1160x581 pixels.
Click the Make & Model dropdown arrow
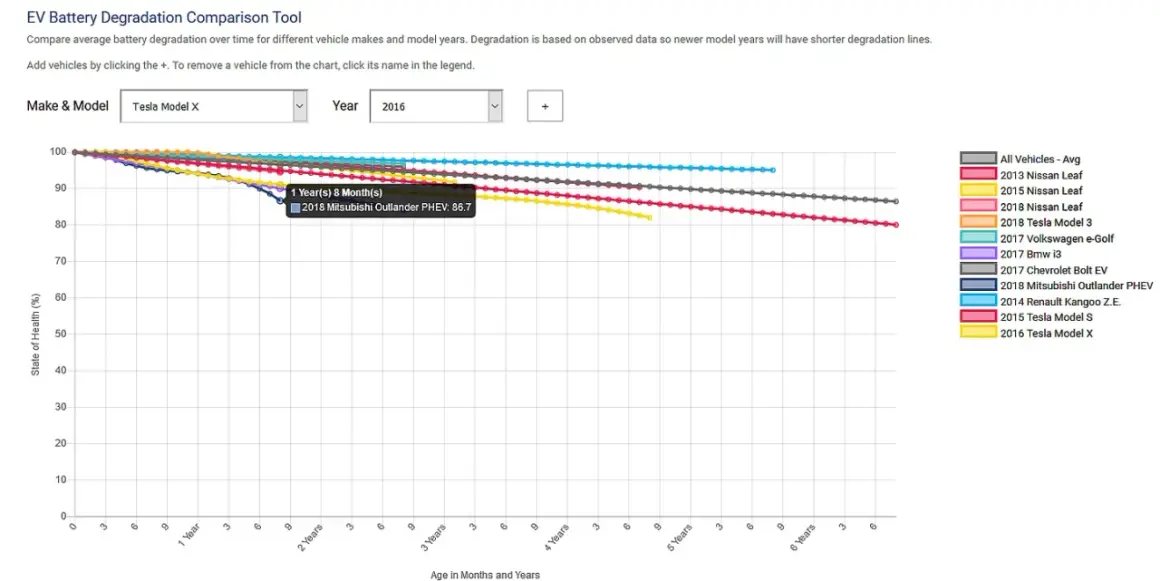(300, 106)
